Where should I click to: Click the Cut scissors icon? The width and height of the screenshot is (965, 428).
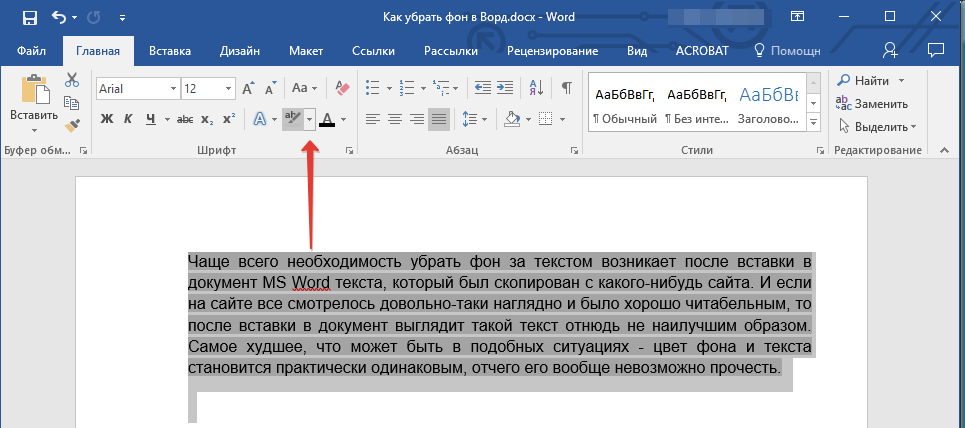pyautogui.click(x=72, y=81)
